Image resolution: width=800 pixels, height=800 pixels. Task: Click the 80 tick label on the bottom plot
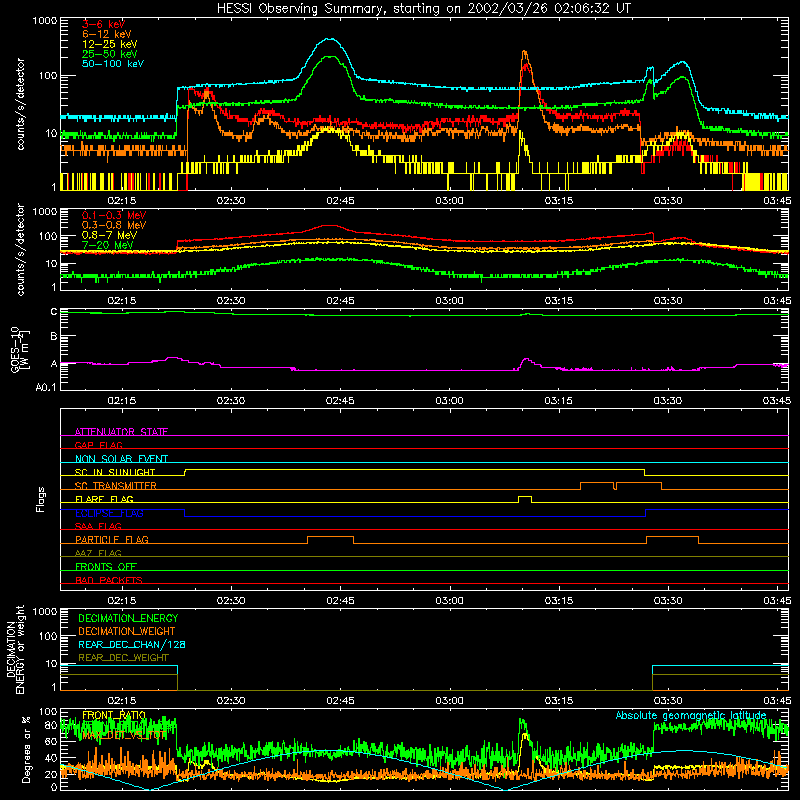click(x=51, y=725)
